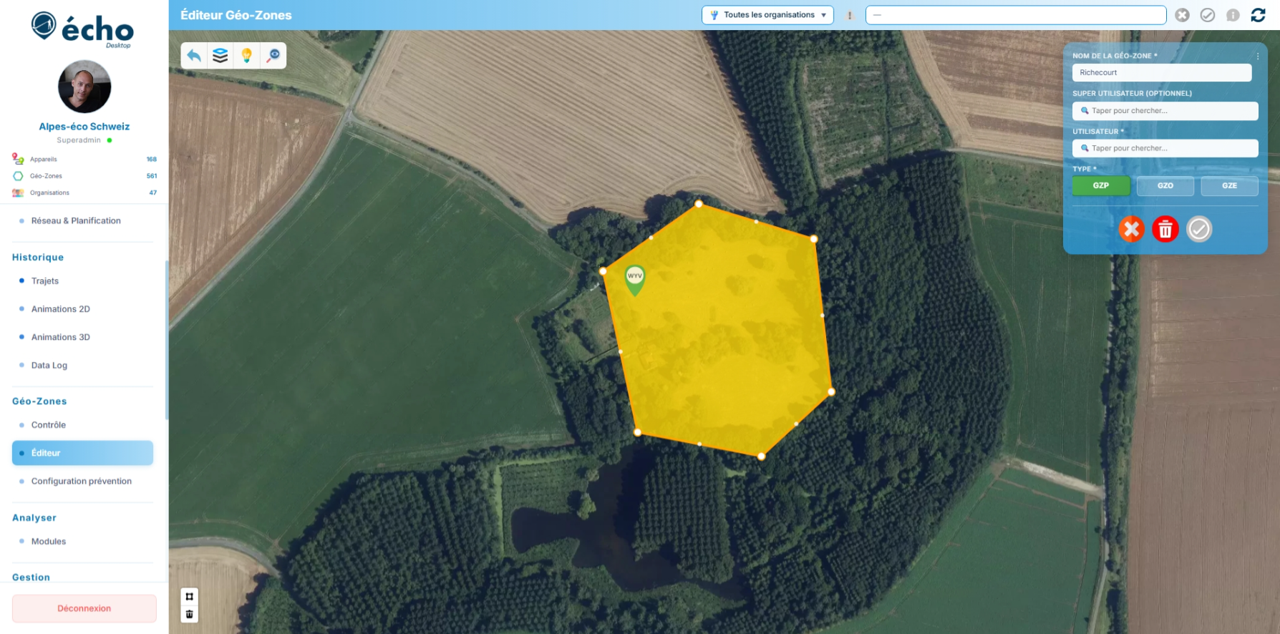The height and width of the screenshot is (634, 1280).
Task: Open the Super Utilisateur search combo box
Action: 1165,111
